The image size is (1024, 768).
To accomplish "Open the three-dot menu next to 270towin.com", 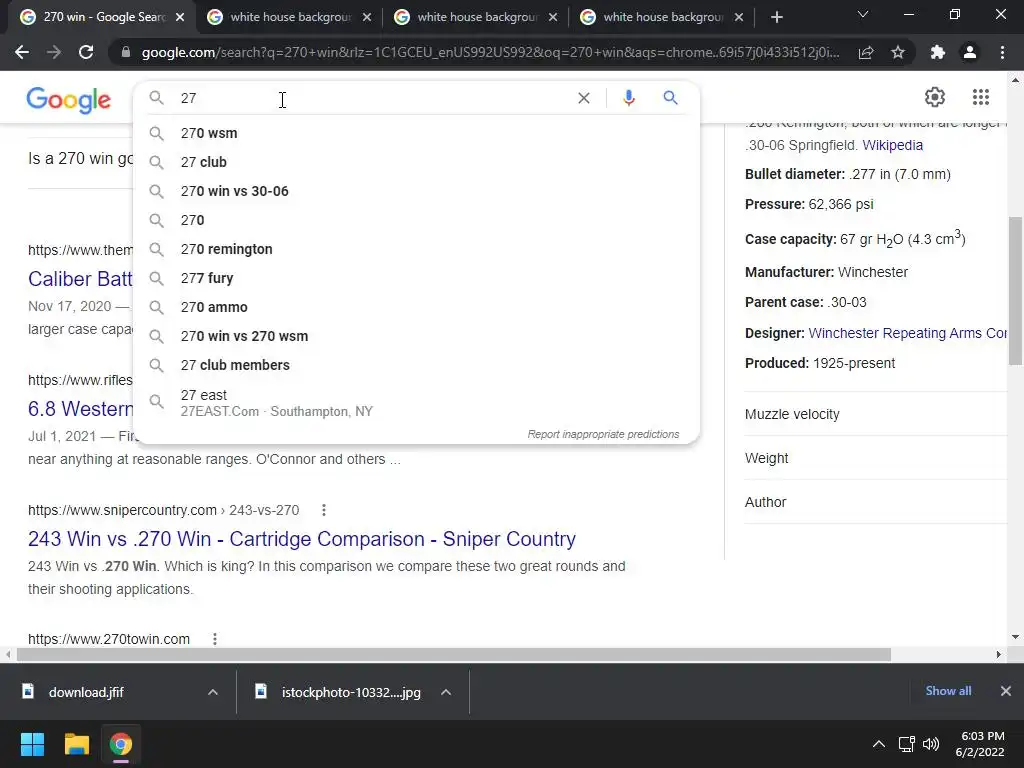I will [215, 639].
